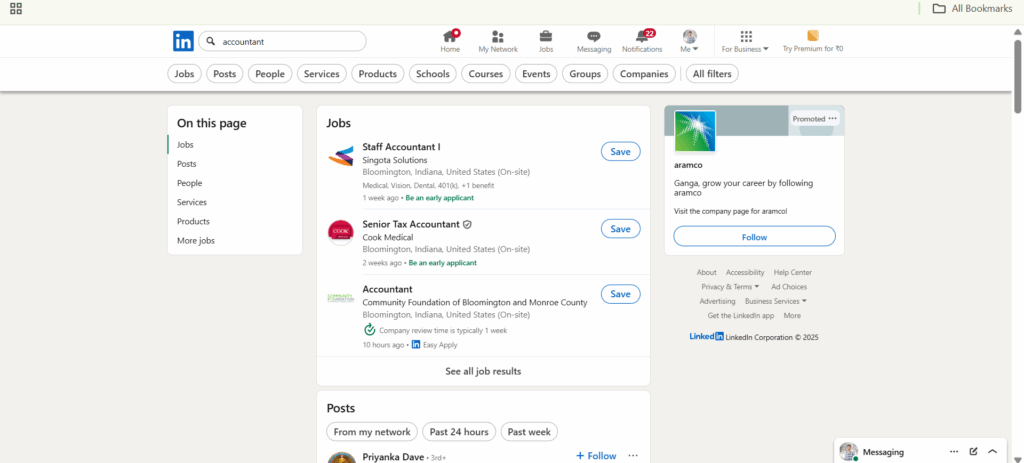Toggle the Companies filter pill

[644, 74]
